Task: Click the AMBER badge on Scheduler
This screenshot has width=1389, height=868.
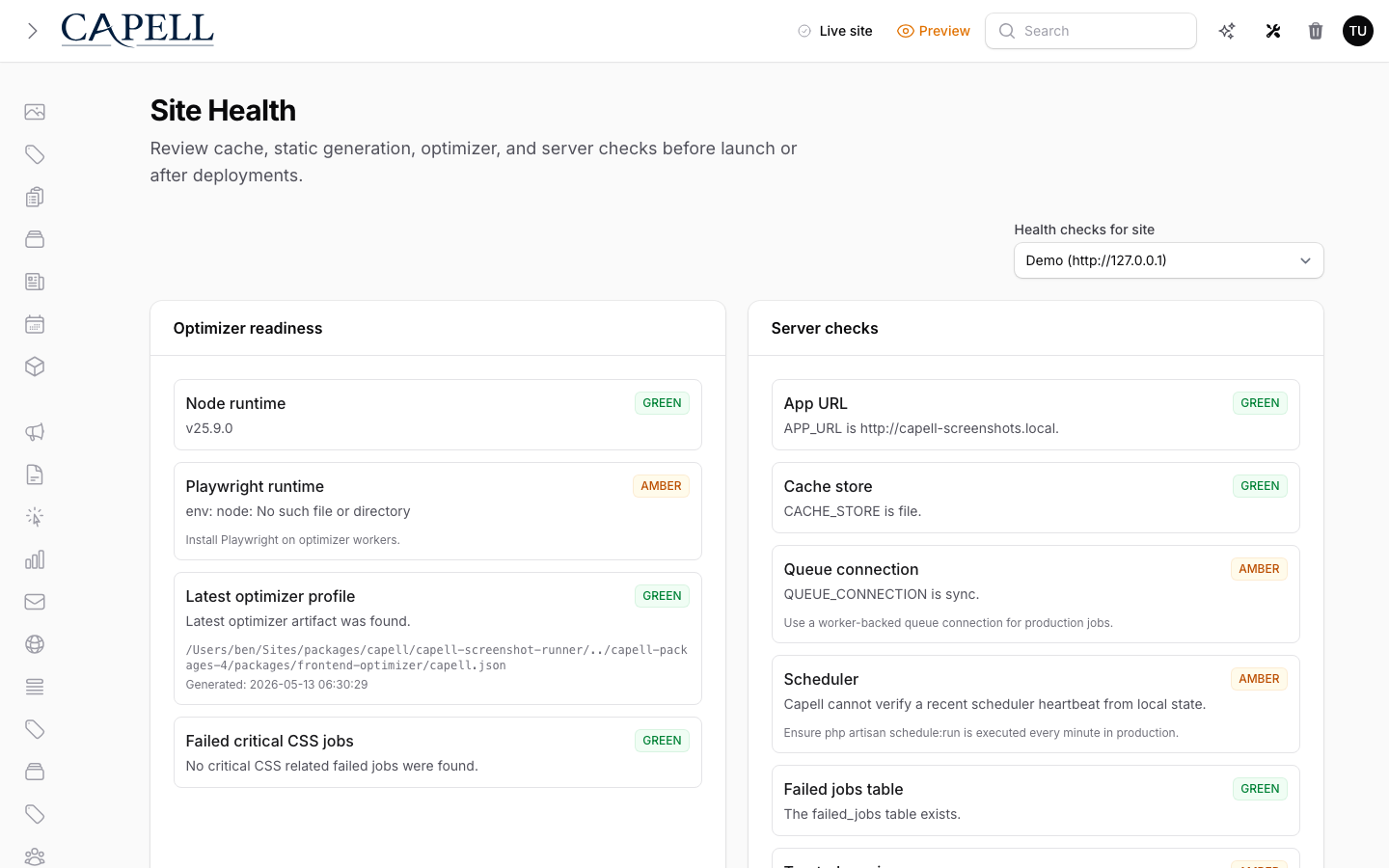Action: [1259, 679]
